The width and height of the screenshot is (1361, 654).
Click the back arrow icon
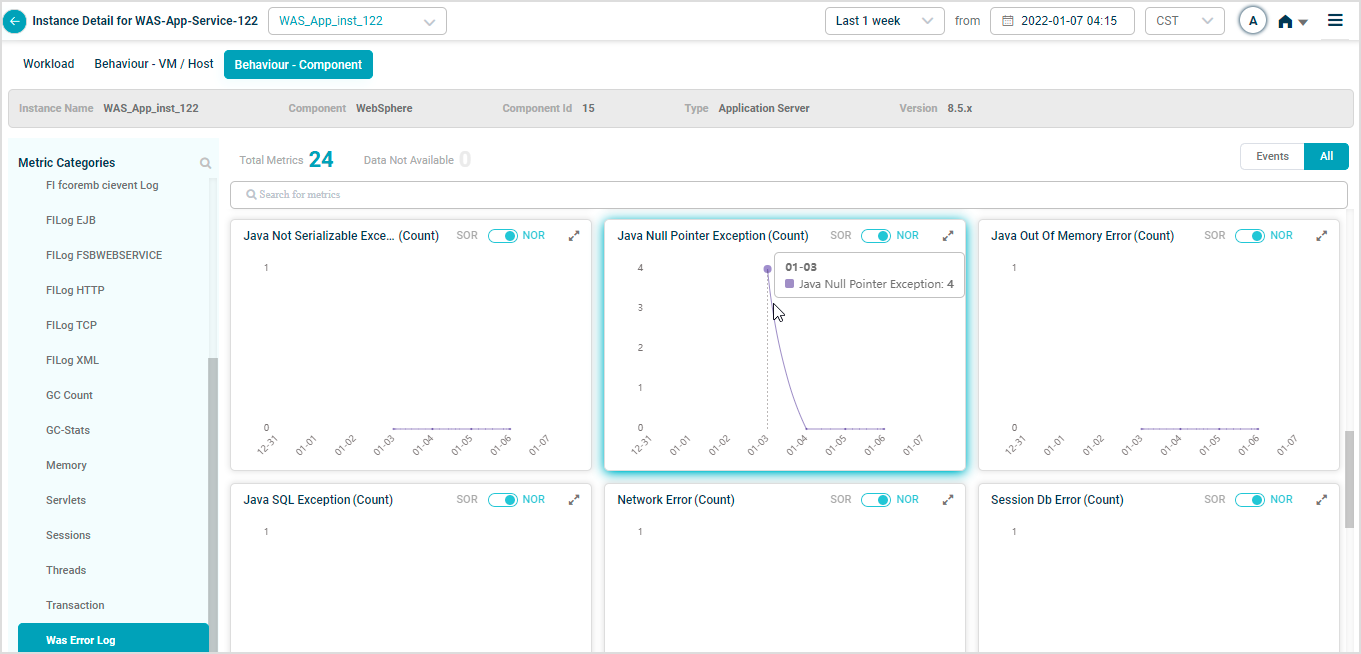click(15, 21)
